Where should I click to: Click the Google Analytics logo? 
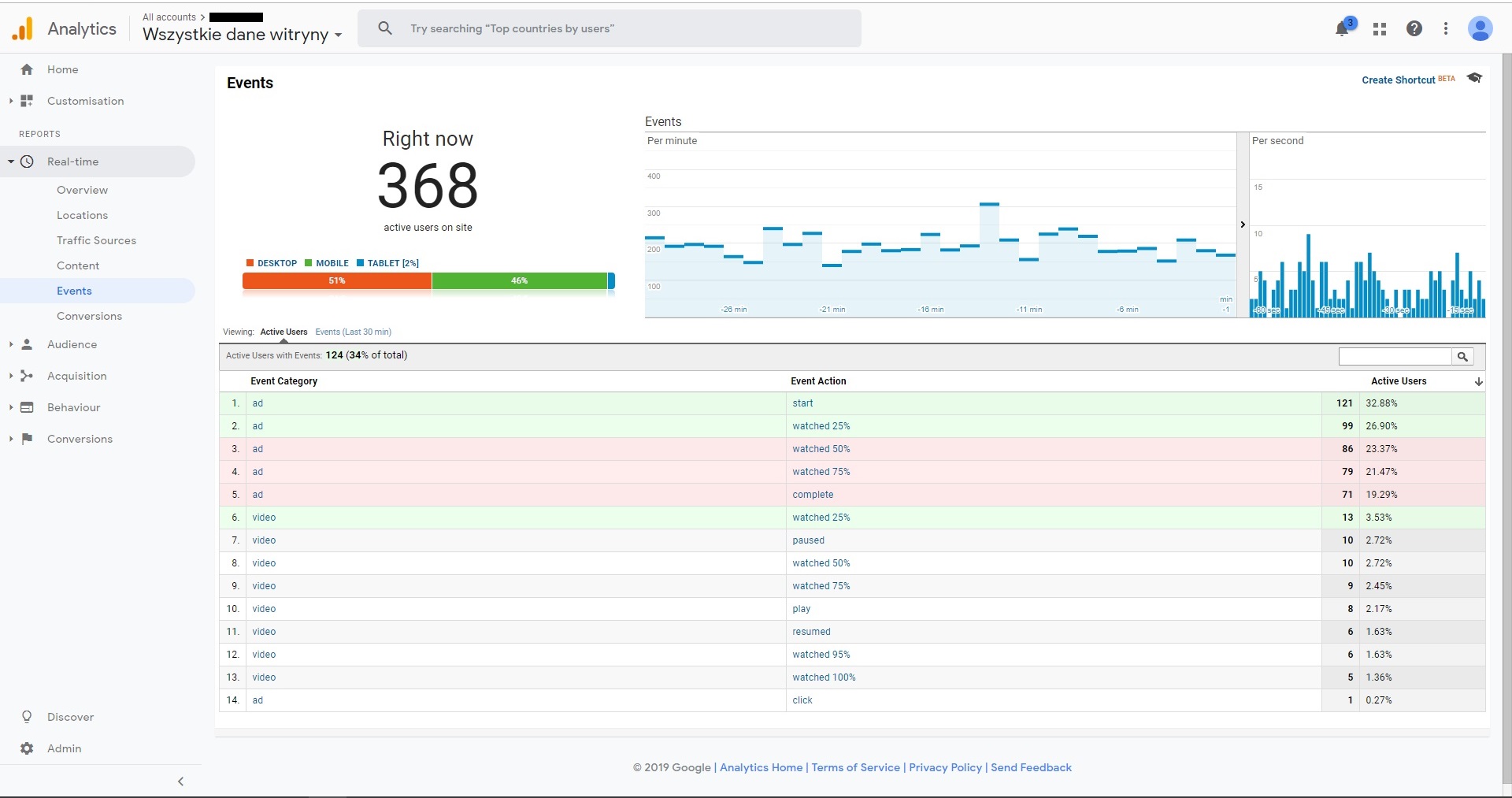[x=23, y=29]
